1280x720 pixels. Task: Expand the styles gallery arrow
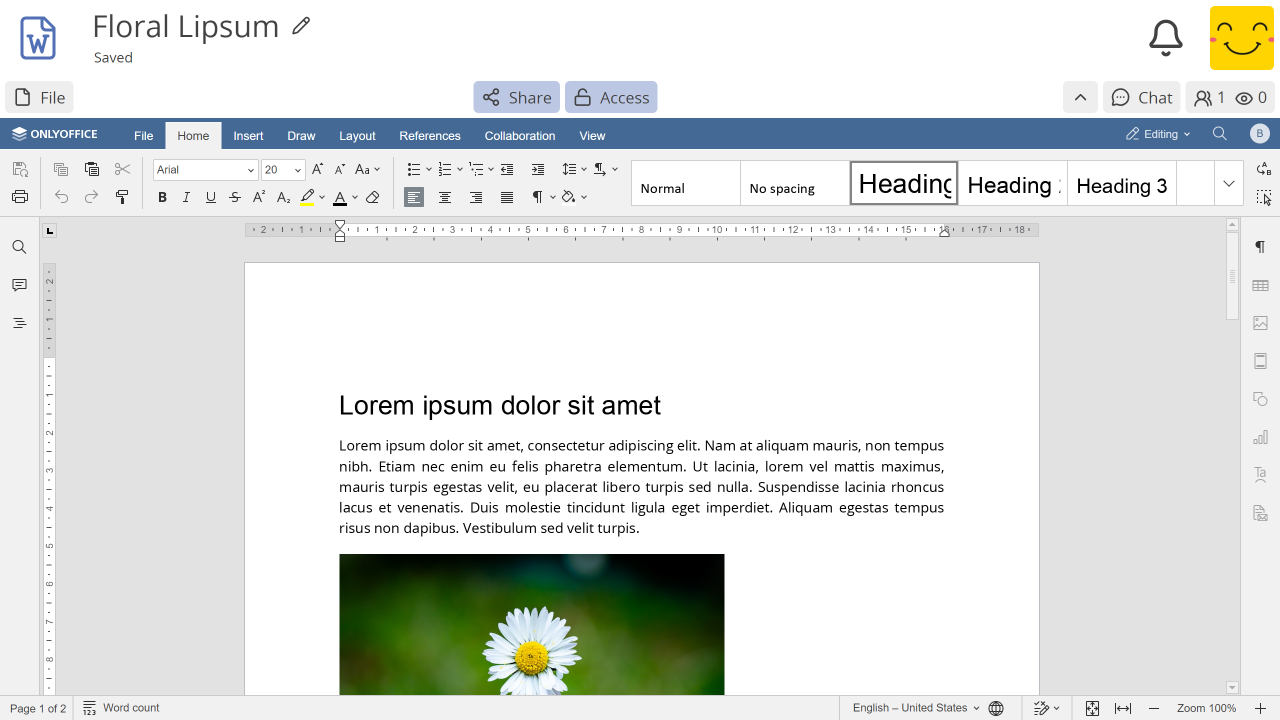[x=1229, y=183]
